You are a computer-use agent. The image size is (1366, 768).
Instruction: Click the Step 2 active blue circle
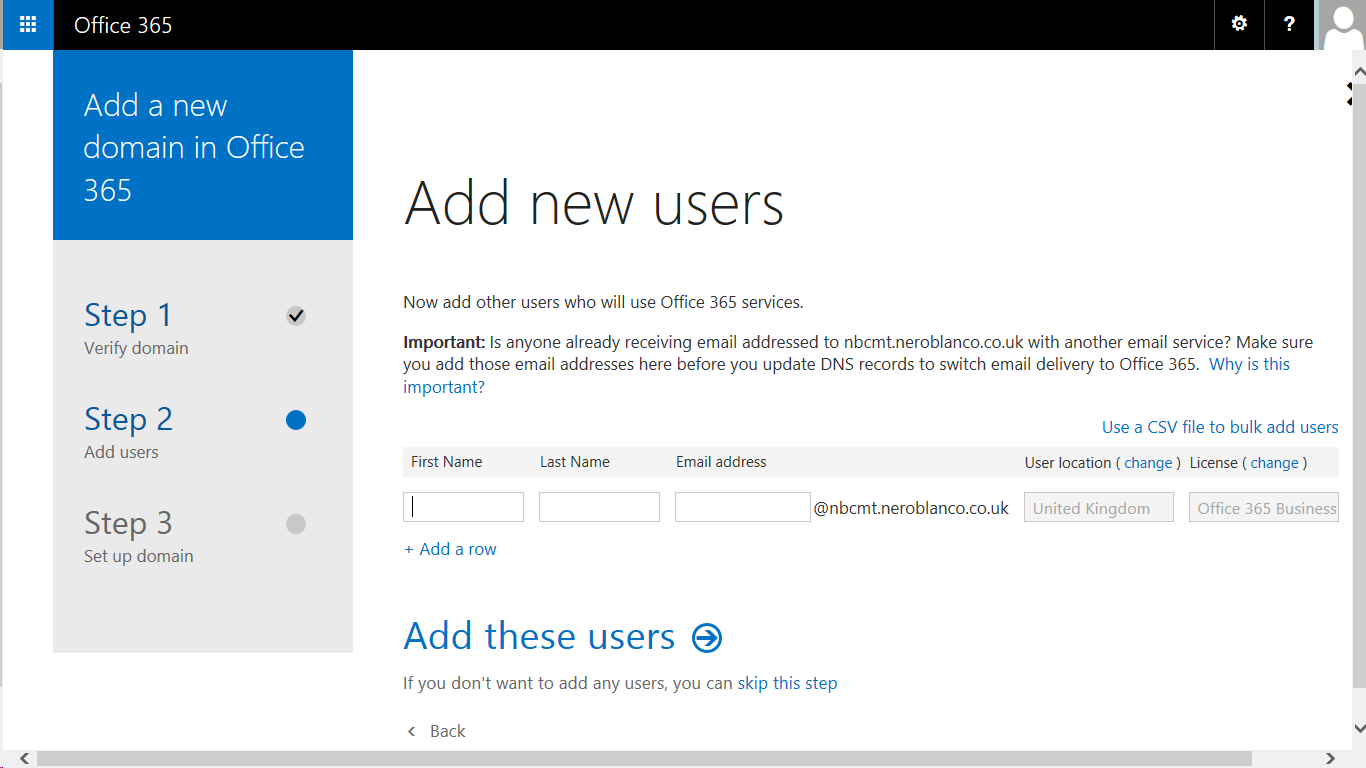click(295, 420)
